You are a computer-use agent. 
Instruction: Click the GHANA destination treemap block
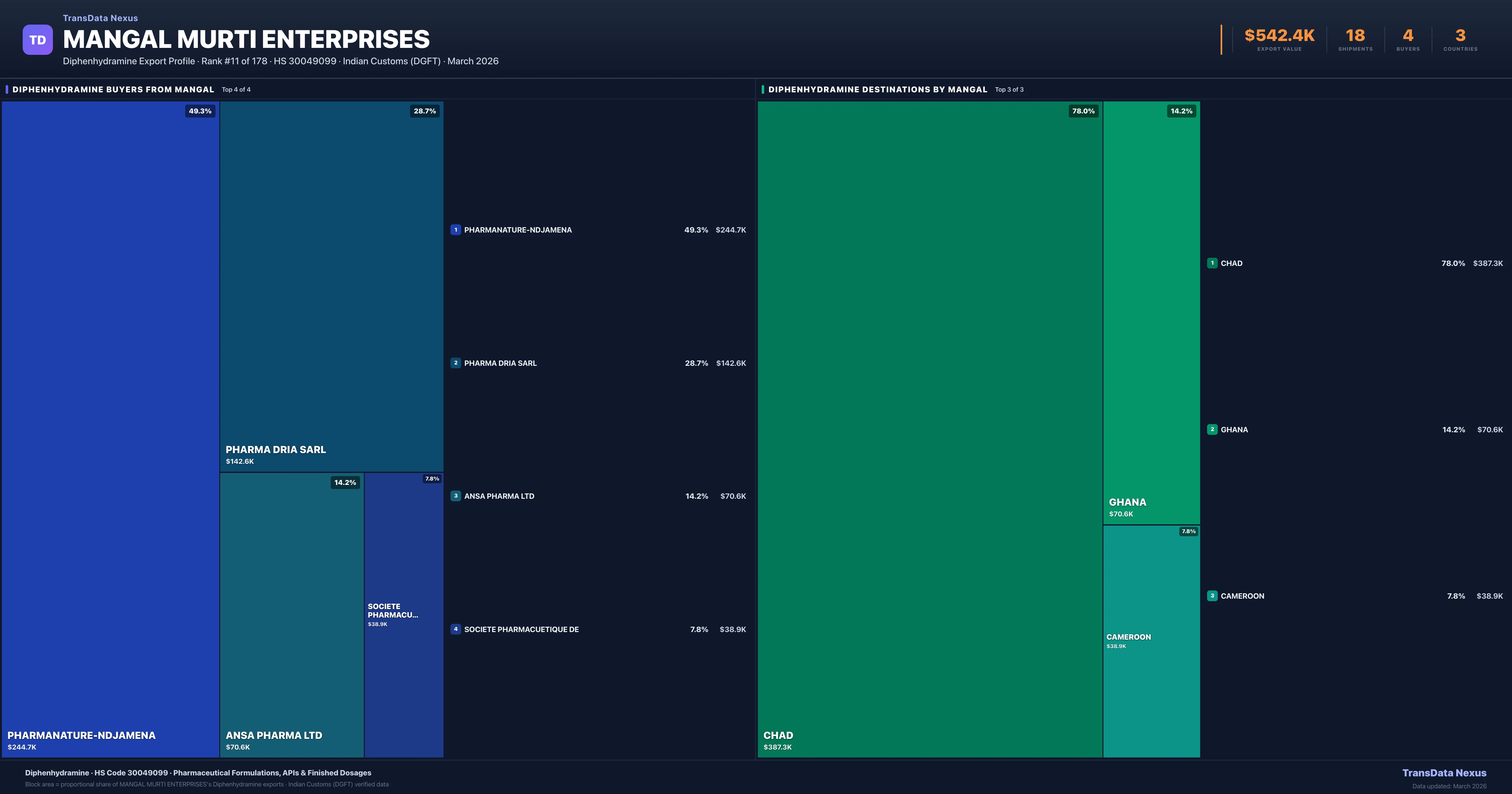point(1151,313)
